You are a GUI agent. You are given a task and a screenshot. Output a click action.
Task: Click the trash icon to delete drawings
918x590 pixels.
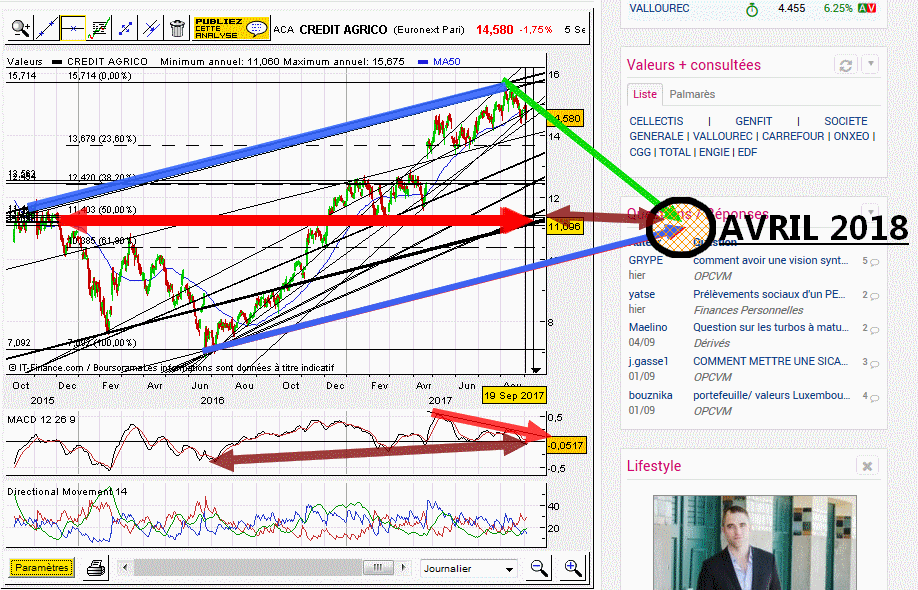pos(177,28)
